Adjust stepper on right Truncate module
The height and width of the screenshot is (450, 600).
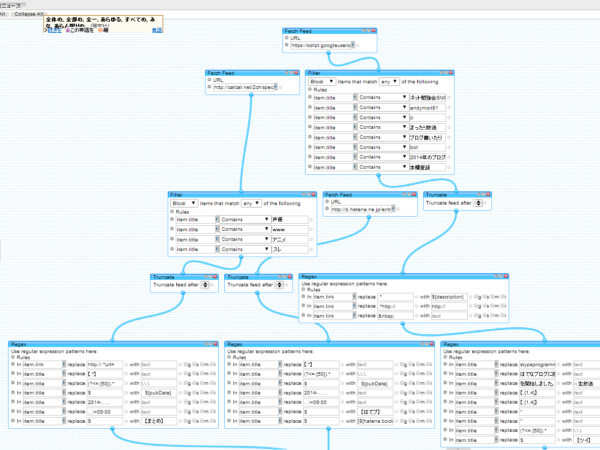pos(478,203)
